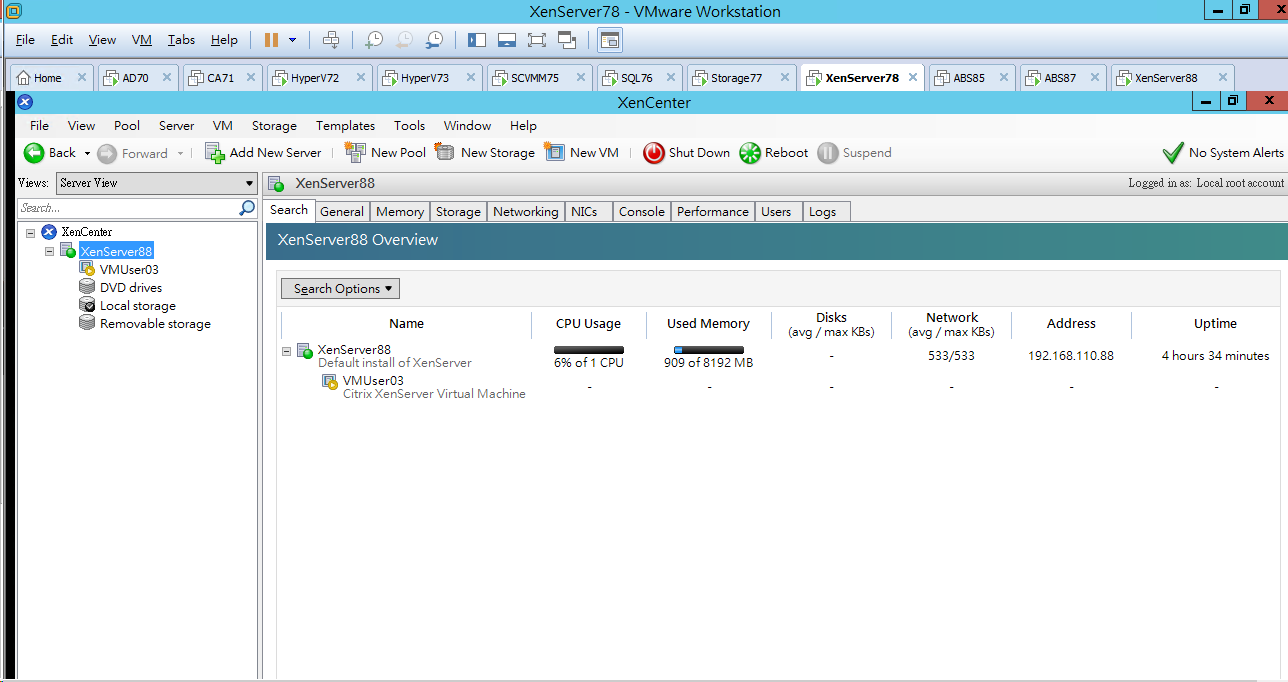Image resolution: width=1288 pixels, height=682 pixels.
Task: Open the snapshot manager icon
Action: click(x=434, y=40)
